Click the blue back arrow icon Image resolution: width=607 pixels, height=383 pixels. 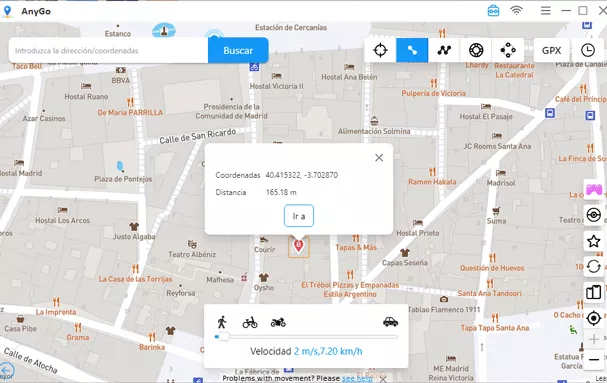7,371
